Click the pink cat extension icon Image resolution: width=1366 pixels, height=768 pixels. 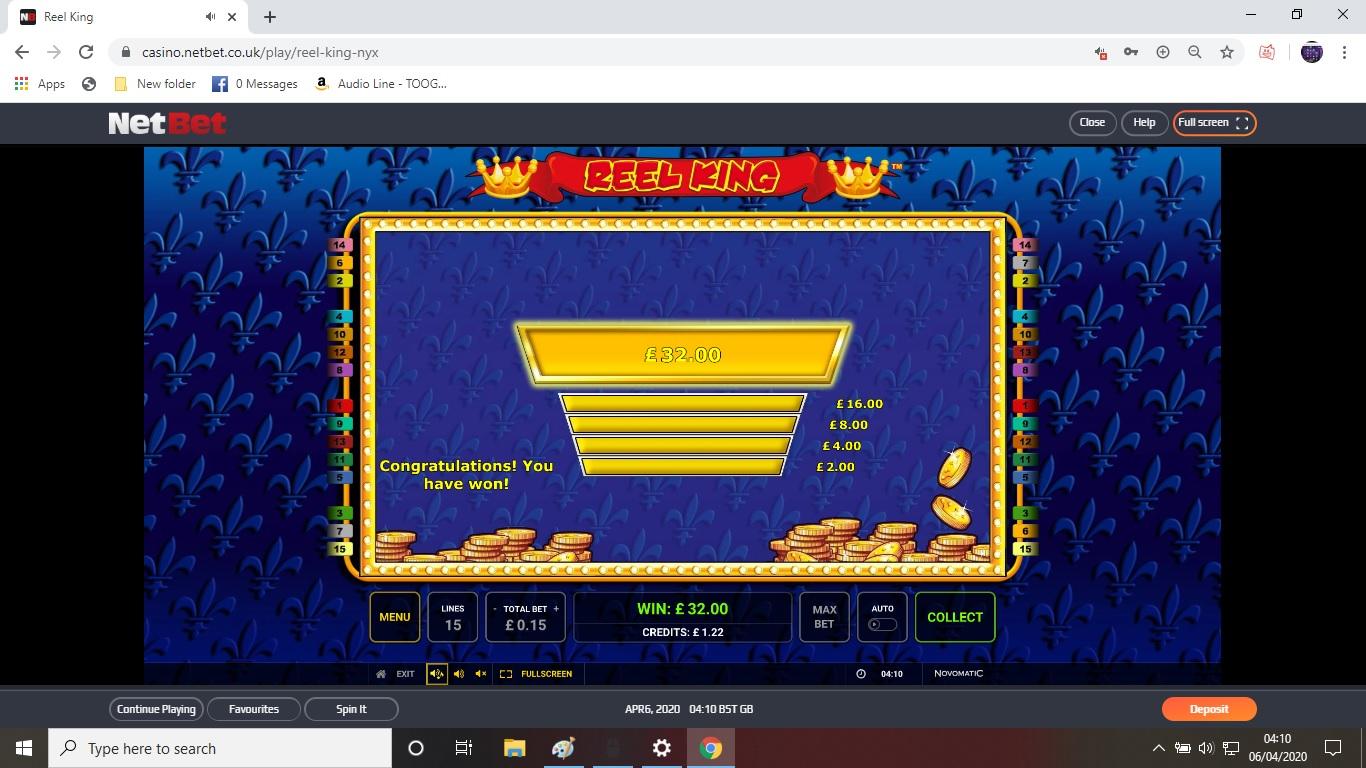pos(1267,52)
